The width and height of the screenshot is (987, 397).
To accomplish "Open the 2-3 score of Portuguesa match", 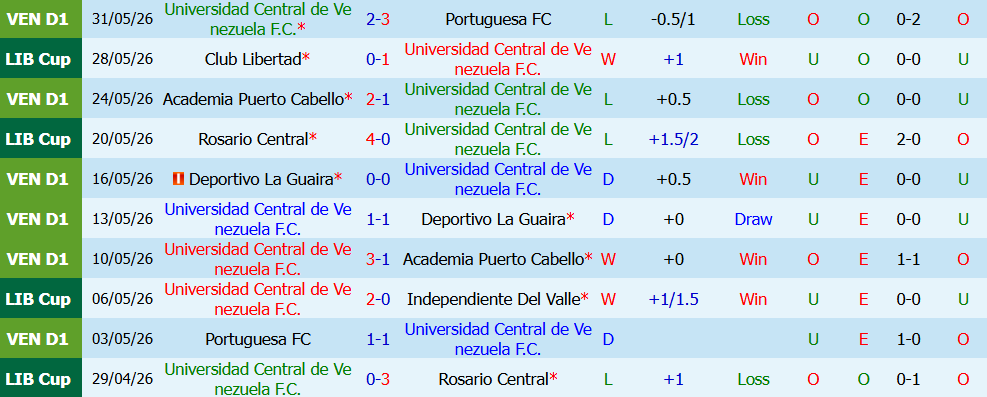I will [x=378, y=19].
